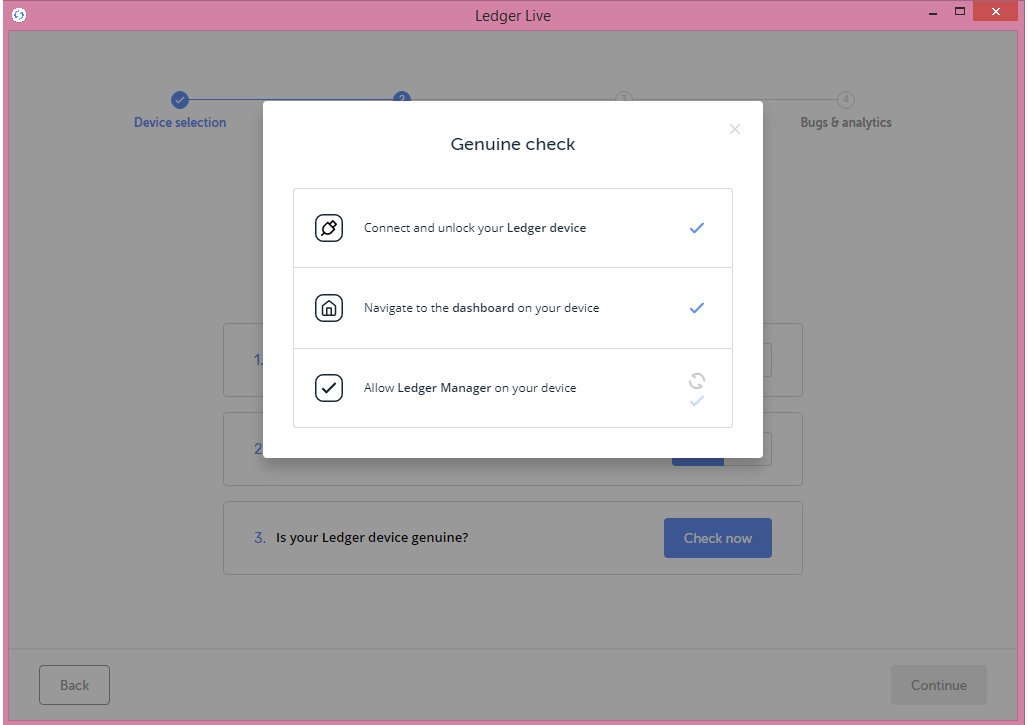The image size is (1028, 725).
Task: Click 'Navigate to the dashboard on your device' text
Action: pos(481,308)
